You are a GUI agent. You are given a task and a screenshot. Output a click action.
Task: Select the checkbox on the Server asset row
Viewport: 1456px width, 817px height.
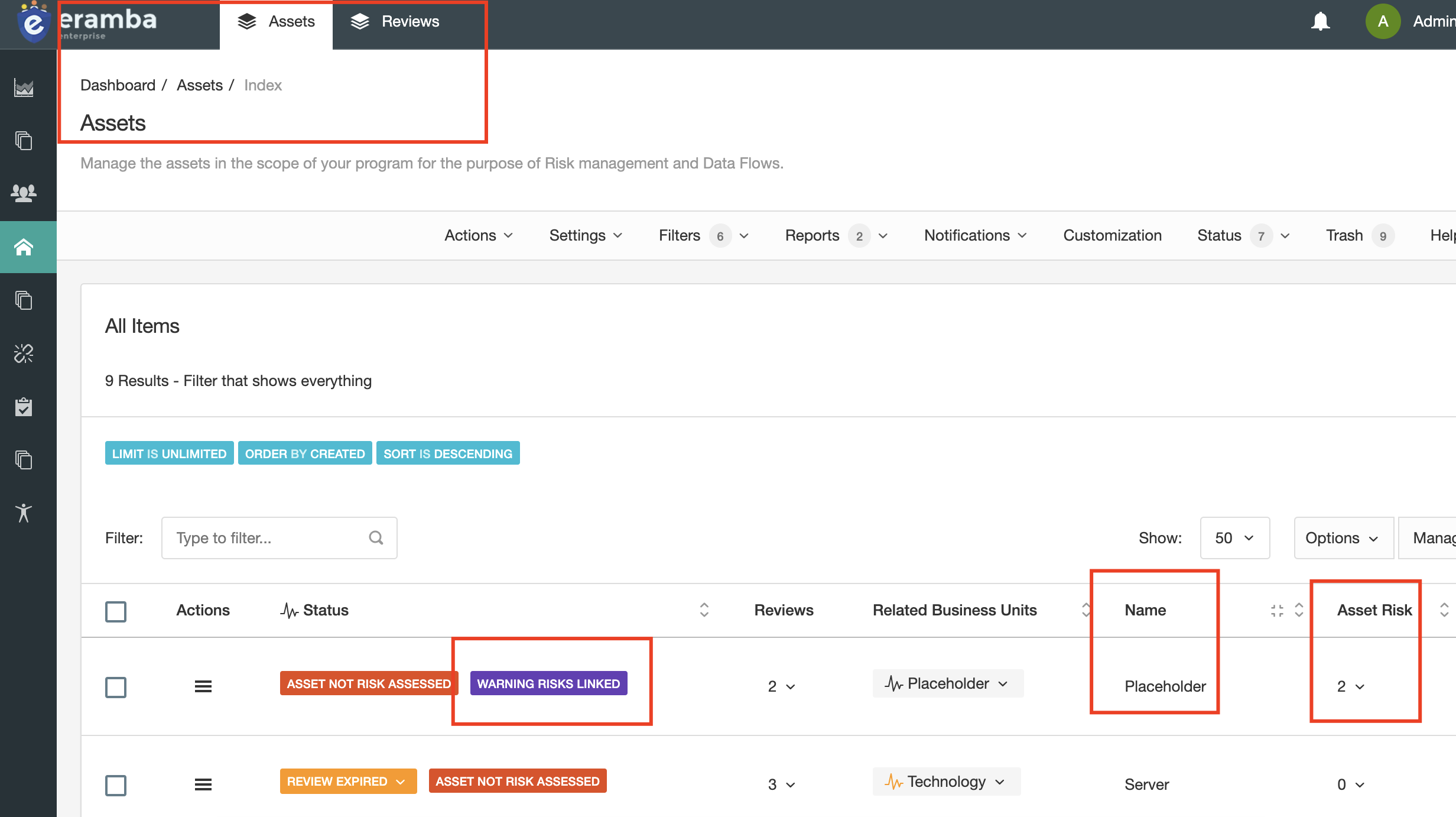(x=116, y=785)
